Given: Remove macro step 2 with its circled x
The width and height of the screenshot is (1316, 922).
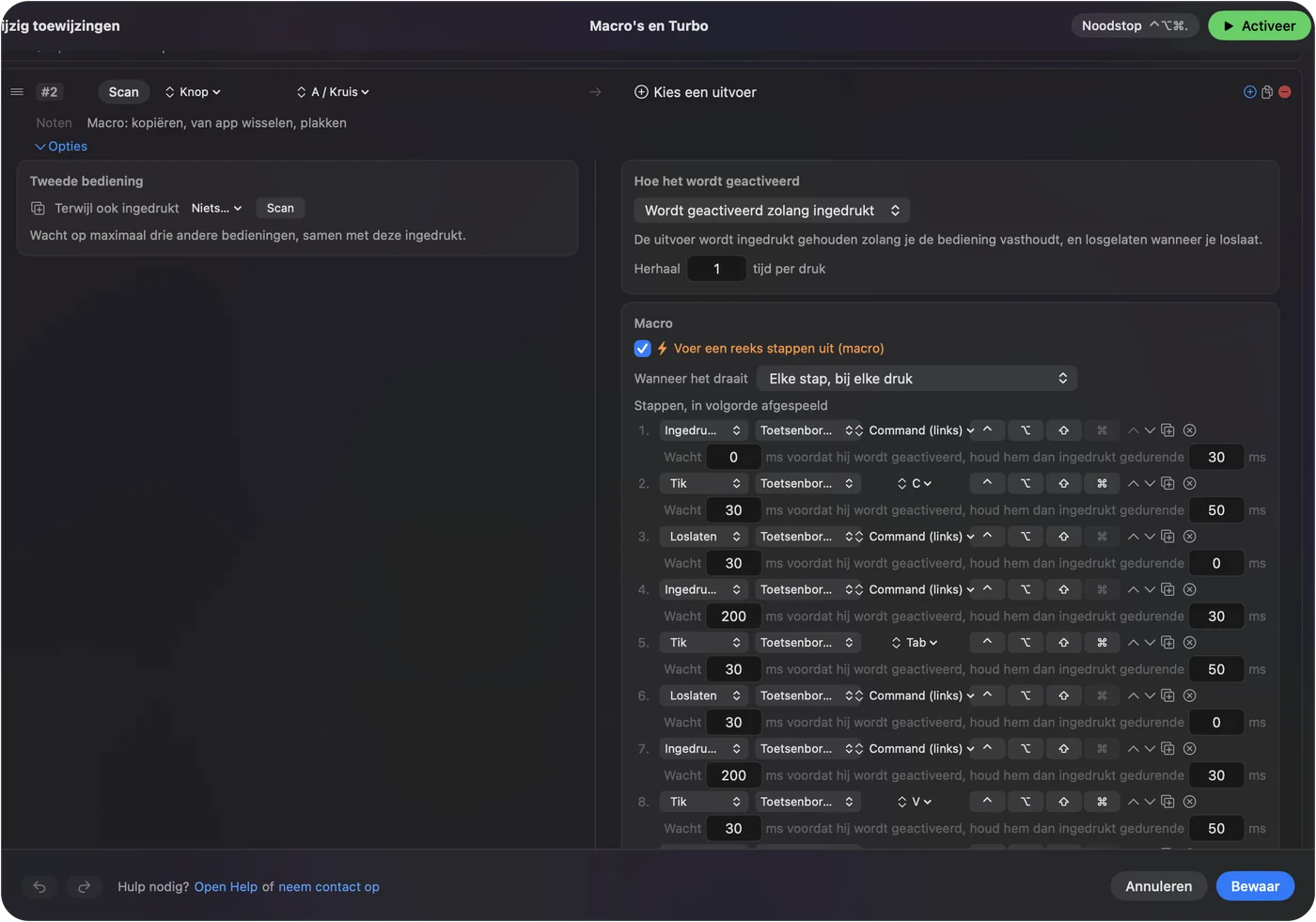Looking at the screenshot, I should click(1190, 483).
